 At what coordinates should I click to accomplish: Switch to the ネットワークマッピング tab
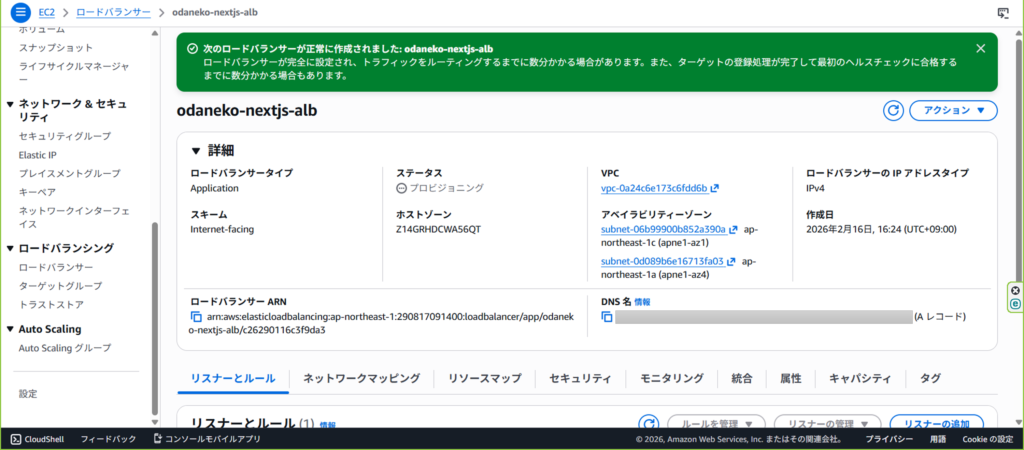(361, 378)
